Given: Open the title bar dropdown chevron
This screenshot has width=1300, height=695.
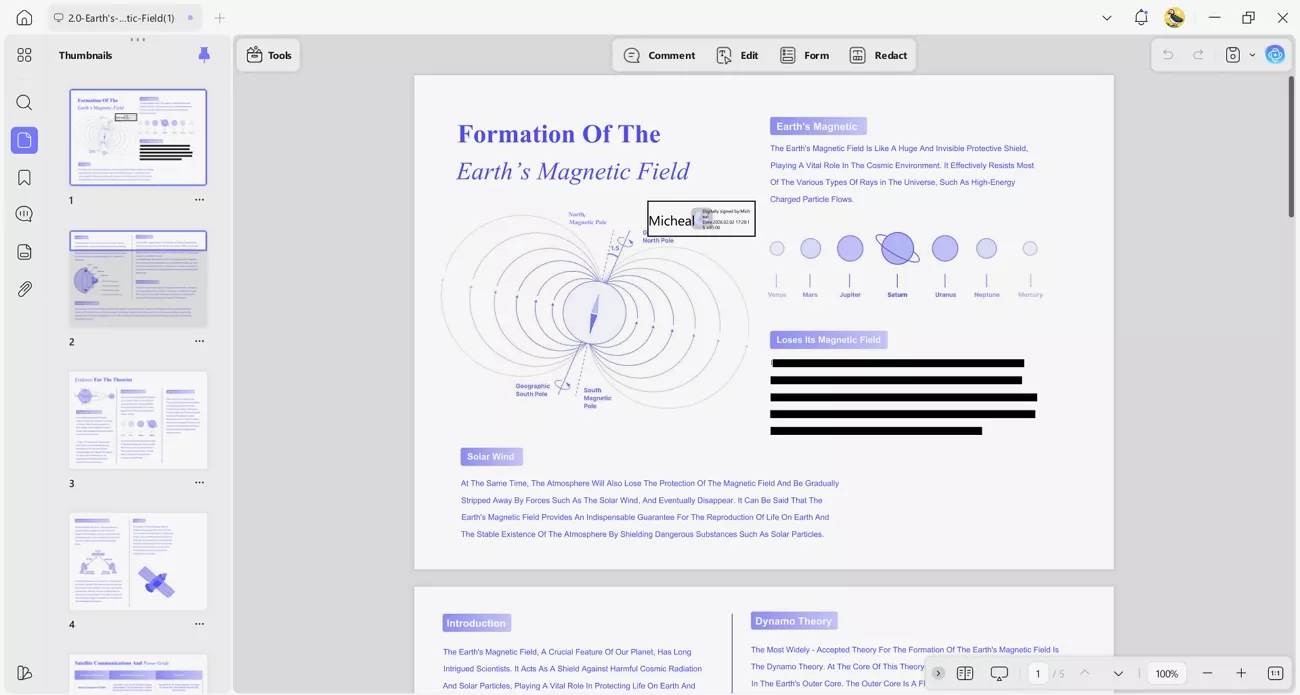Looking at the screenshot, I should coord(1107,17).
